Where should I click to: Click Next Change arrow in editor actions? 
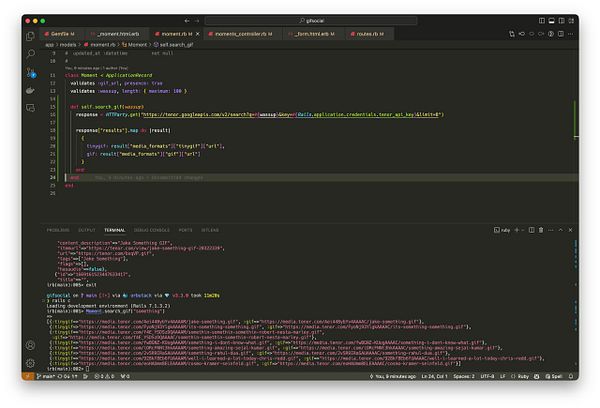541,34
